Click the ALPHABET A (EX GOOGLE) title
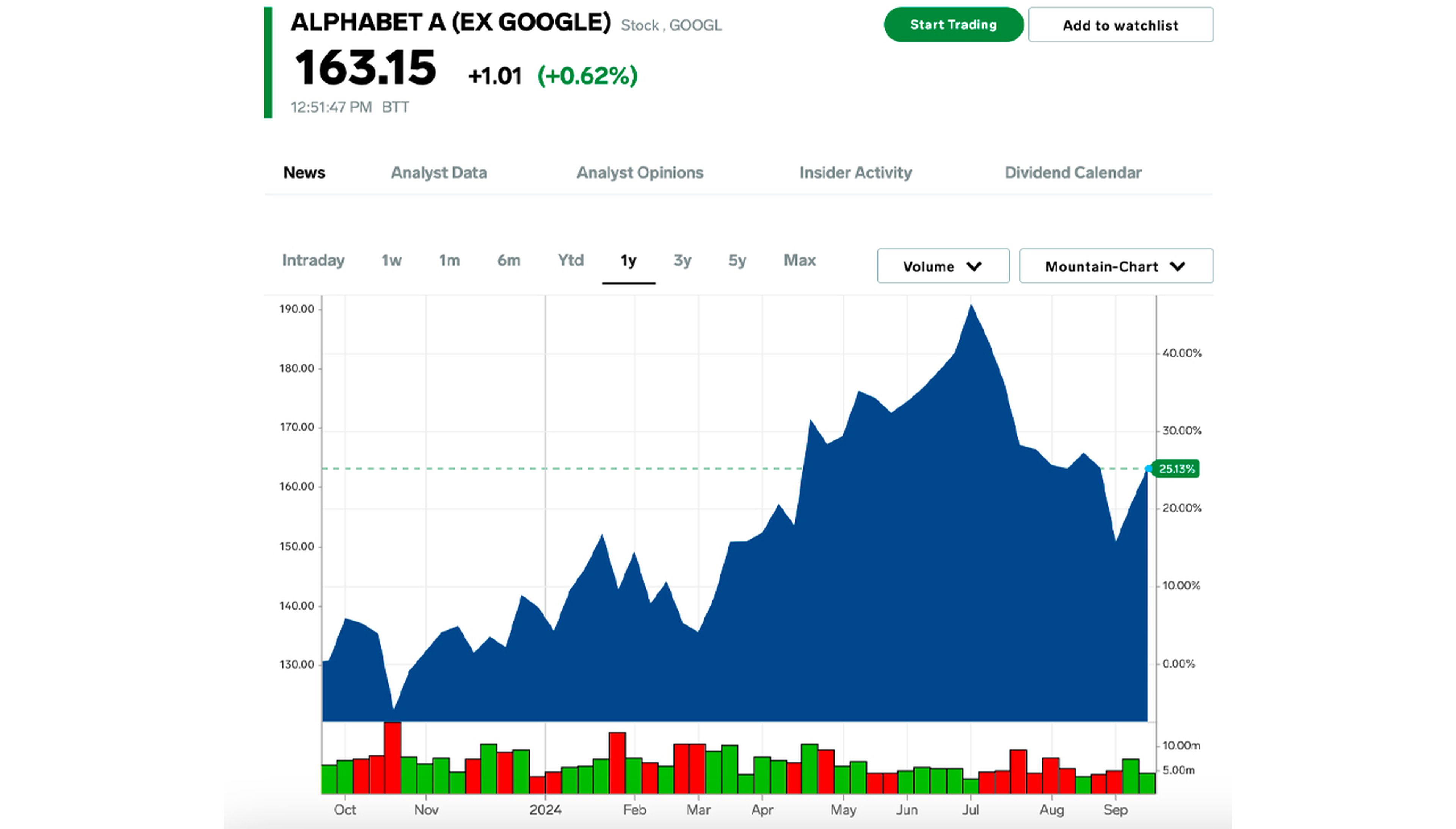This screenshot has width=1456, height=829. pos(450,22)
